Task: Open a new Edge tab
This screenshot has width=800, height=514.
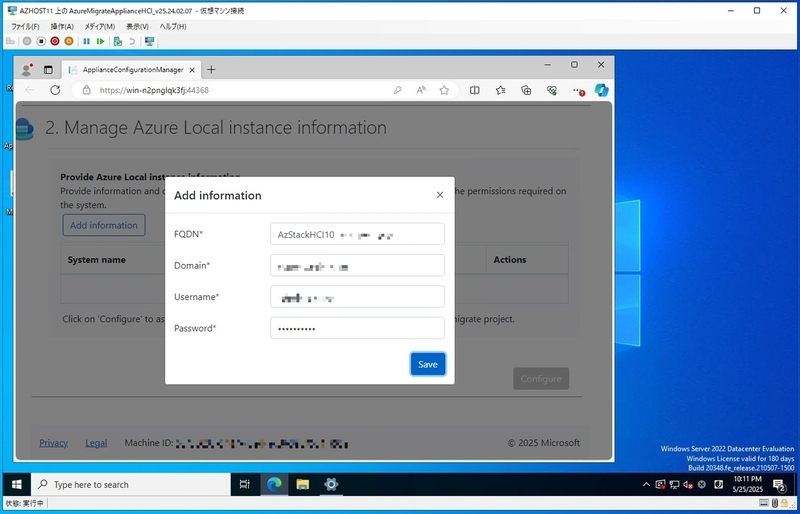Action: pos(211,70)
